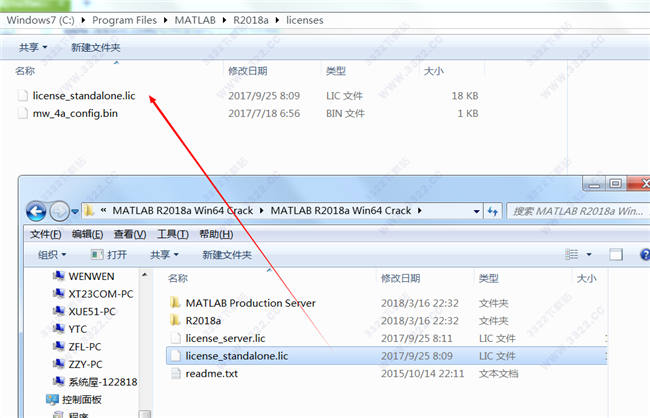
Task: Minimize the Crack folder window
Action: 594,184
